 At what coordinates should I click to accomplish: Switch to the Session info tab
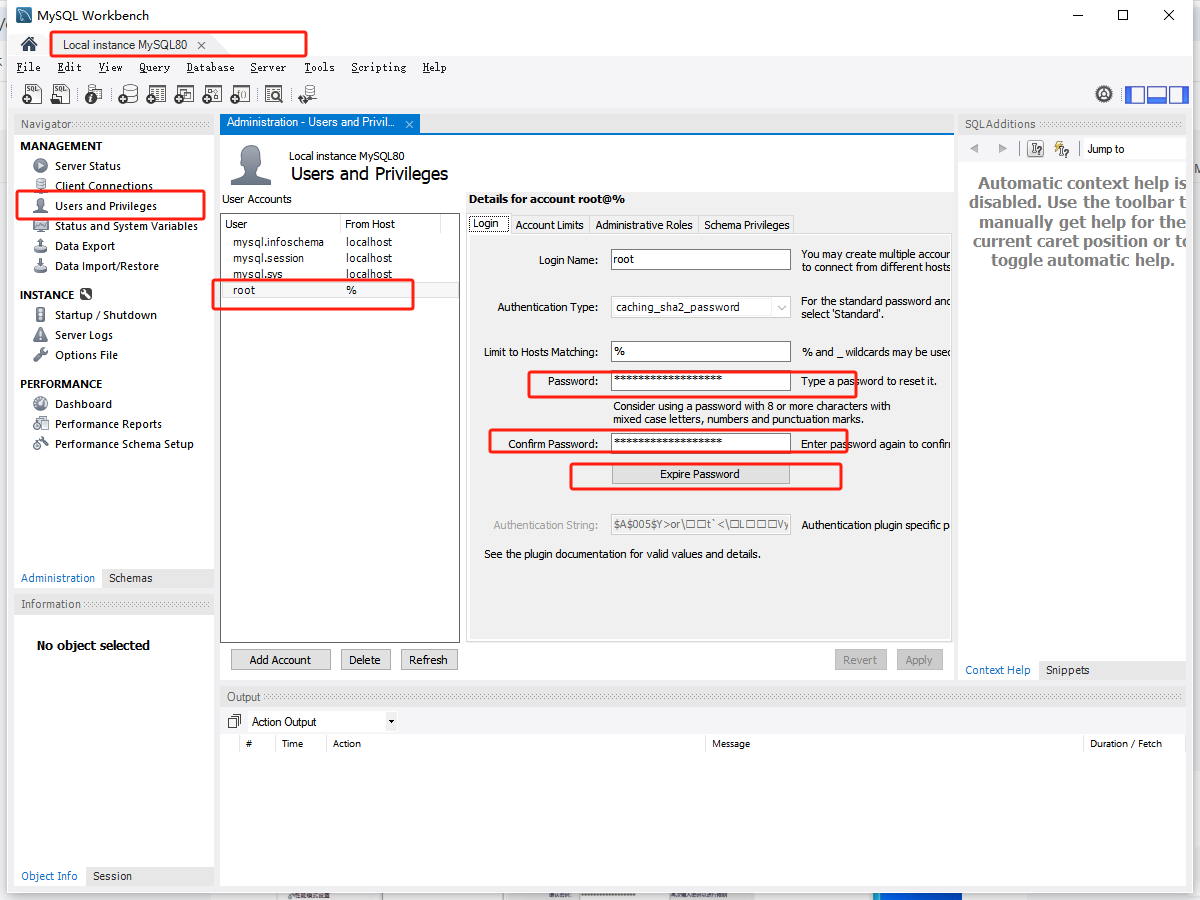pos(112,876)
